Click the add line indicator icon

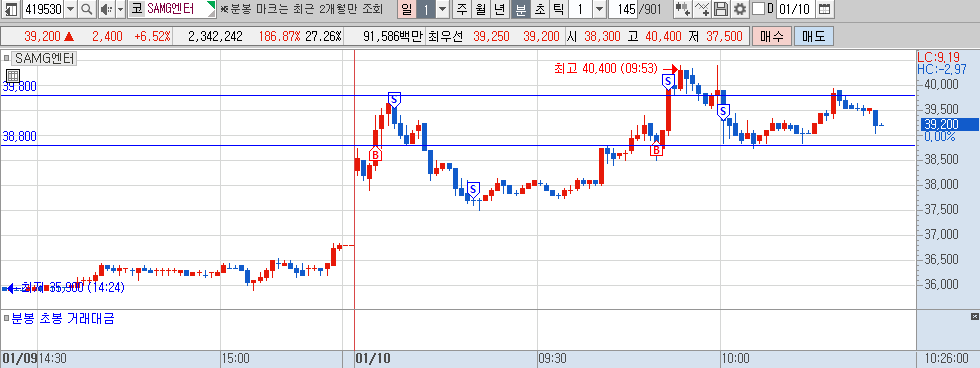tap(702, 9)
